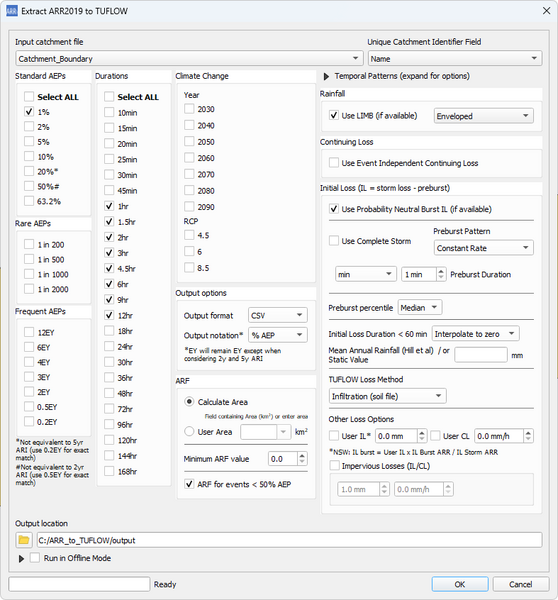The height and width of the screenshot is (600, 558).
Task: Enable the 12EY Frequent AEP checkbox
Action: click(29, 332)
